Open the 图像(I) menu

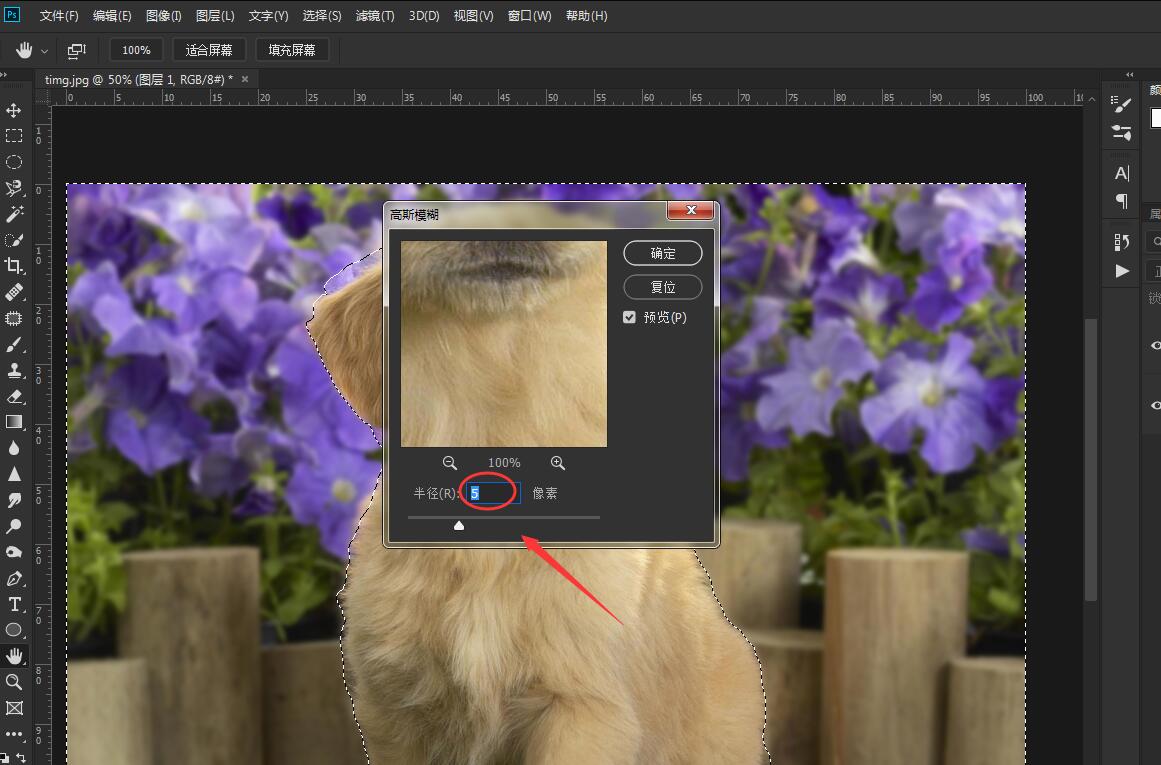pyautogui.click(x=164, y=16)
